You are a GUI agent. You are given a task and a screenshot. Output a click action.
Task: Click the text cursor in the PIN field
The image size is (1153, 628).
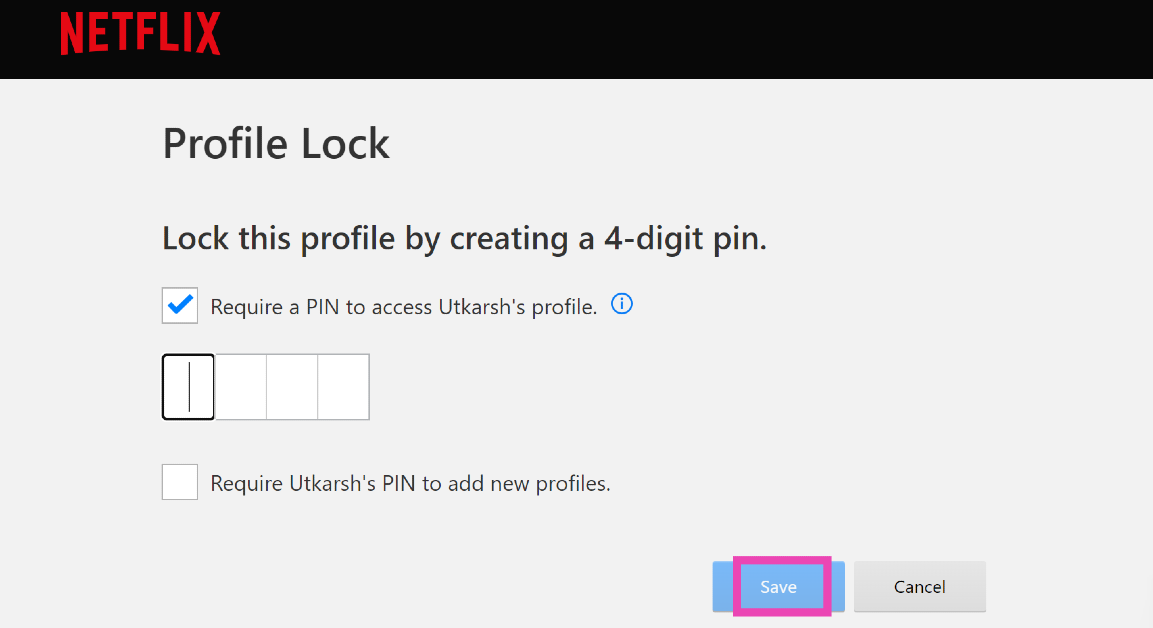click(189, 387)
